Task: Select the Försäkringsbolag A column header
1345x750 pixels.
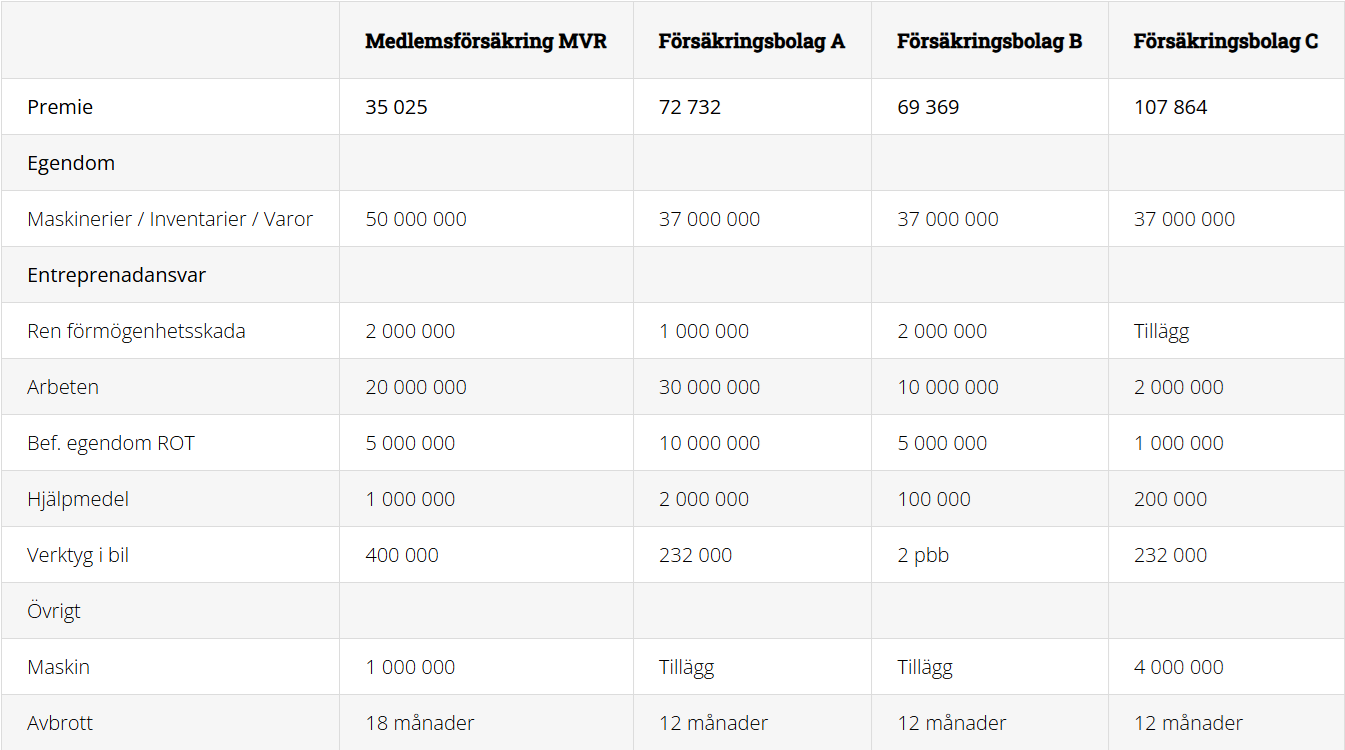Action: [752, 41]
